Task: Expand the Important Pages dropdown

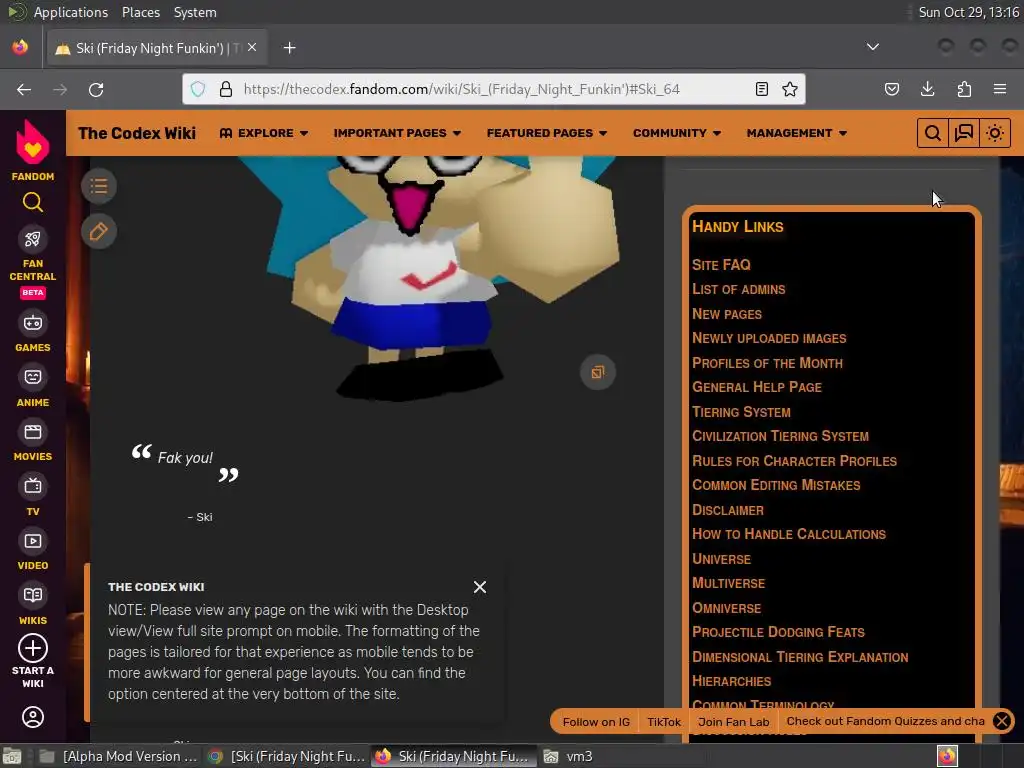Action: 397,133
